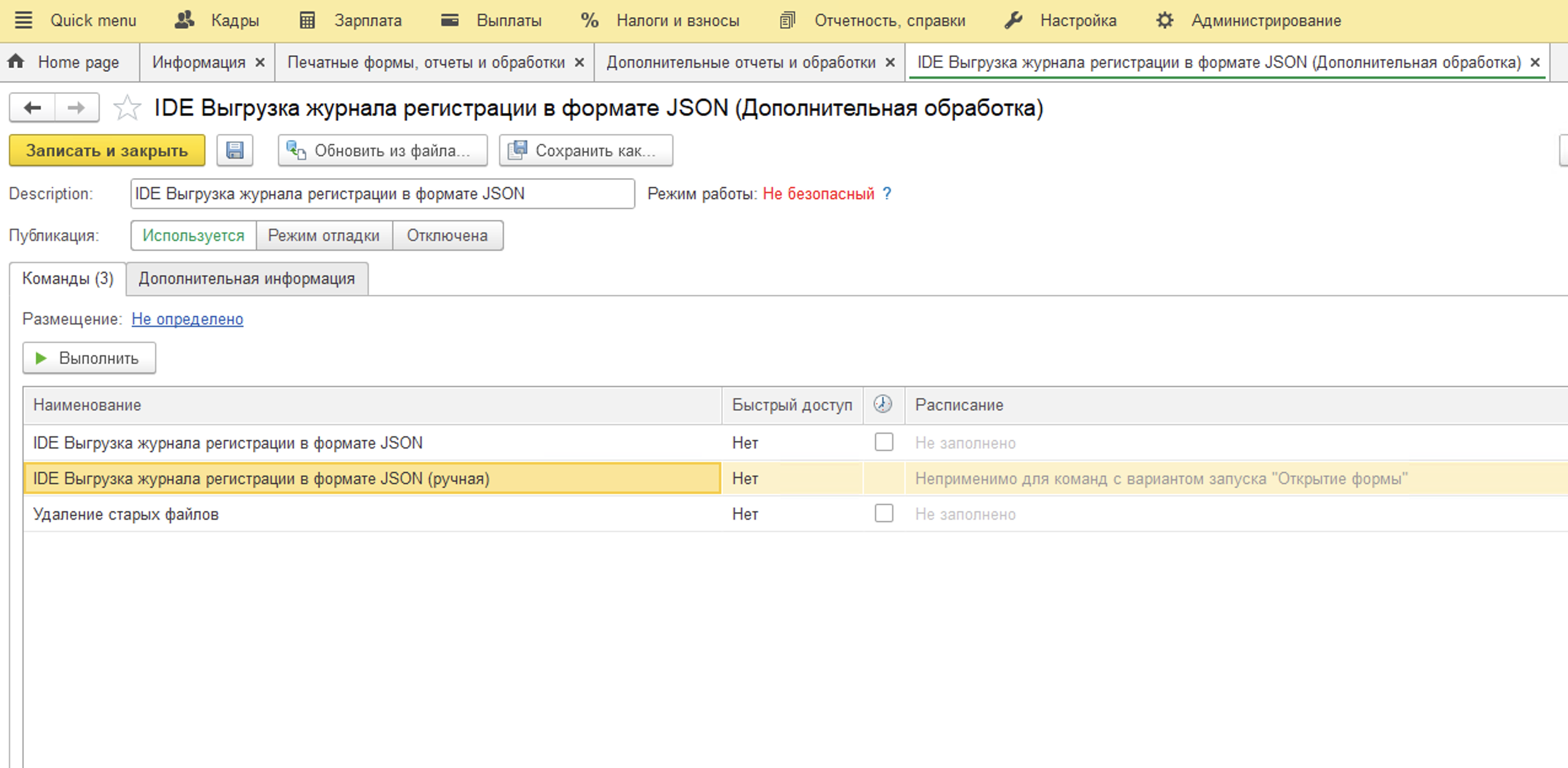Open the Налоги и взносы section
The height and width of the screenshot is (768, 1568).
pos(676,20)
